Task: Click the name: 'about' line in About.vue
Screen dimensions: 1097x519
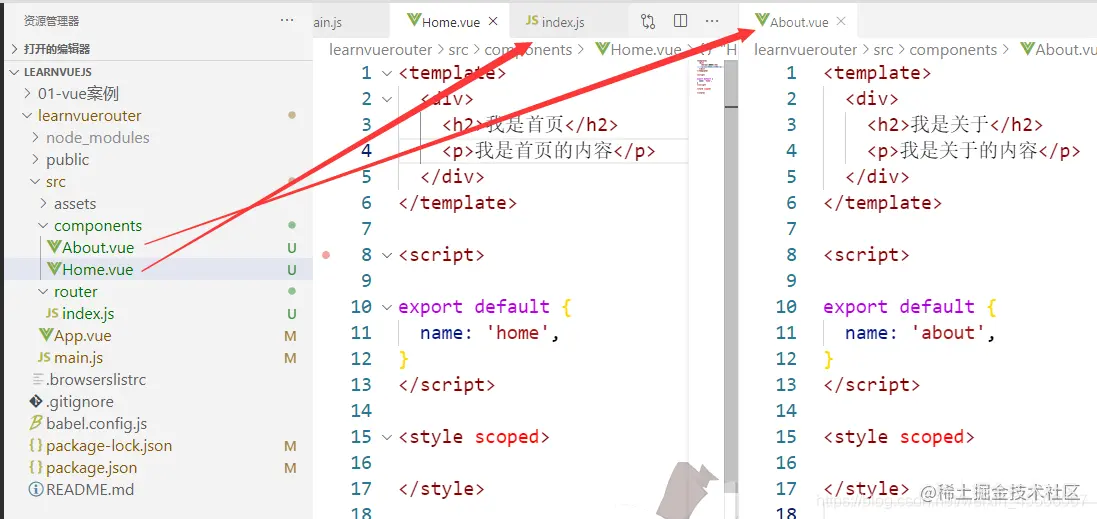Action: click(921, 333)
